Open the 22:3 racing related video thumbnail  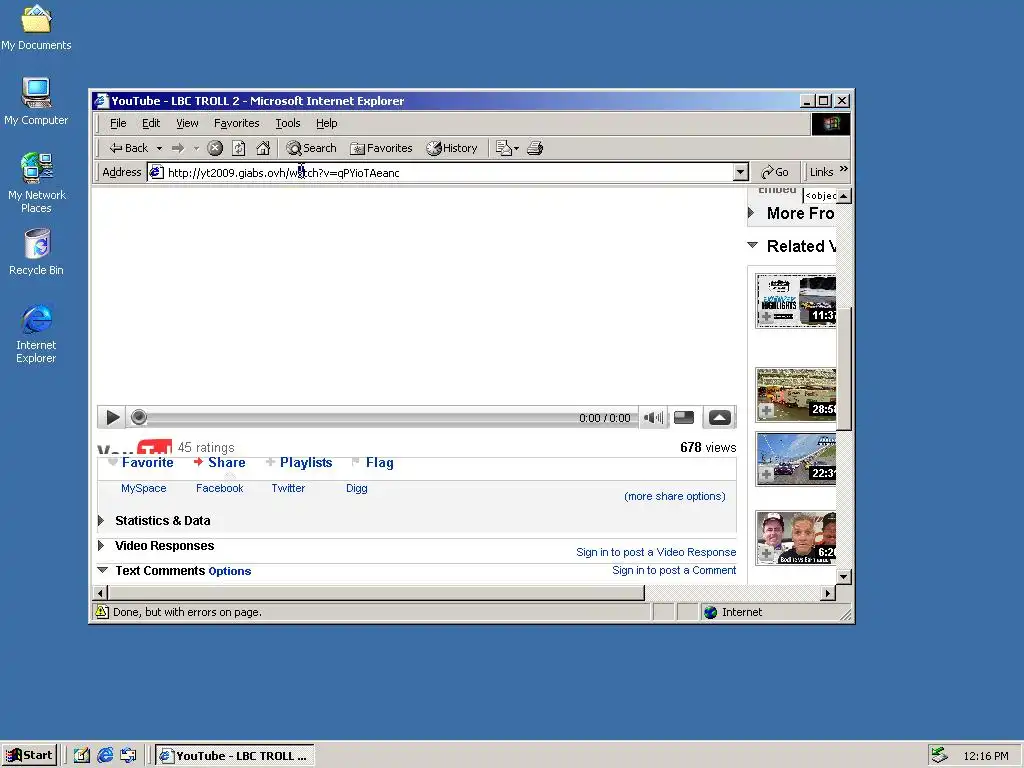[x=796, y=459]
